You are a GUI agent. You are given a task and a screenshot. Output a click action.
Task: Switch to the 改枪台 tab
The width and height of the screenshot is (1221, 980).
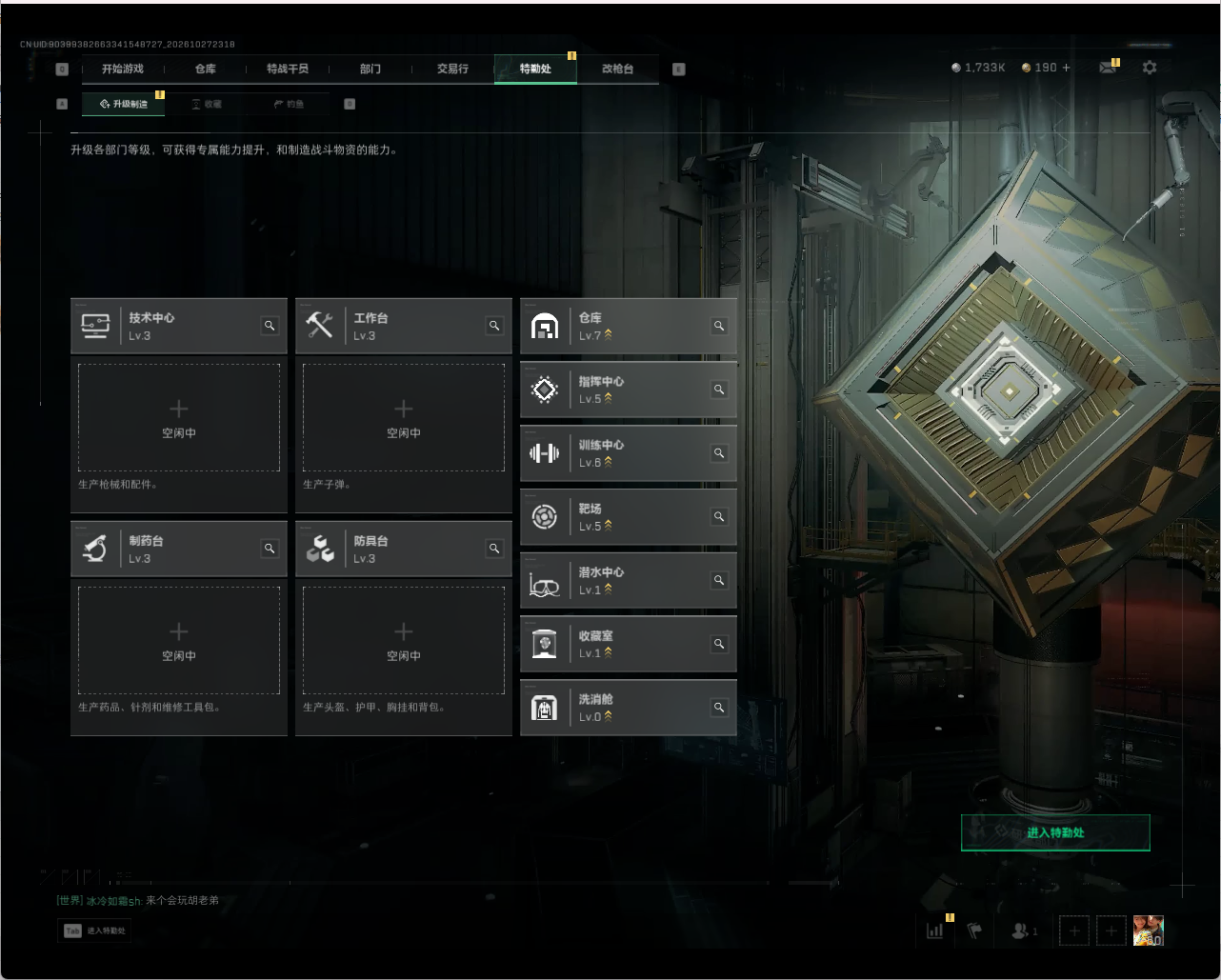tap(617, 69)
